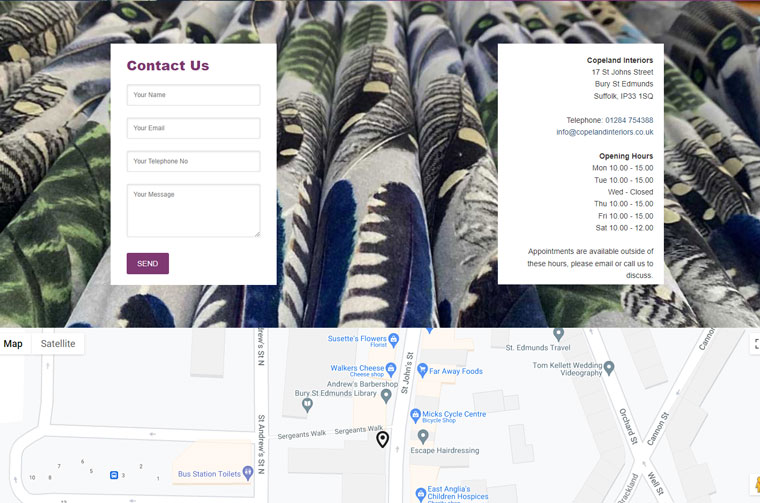
Task: Click the Sat 10.00 - 12.00 line
Action: coord(624,228)
